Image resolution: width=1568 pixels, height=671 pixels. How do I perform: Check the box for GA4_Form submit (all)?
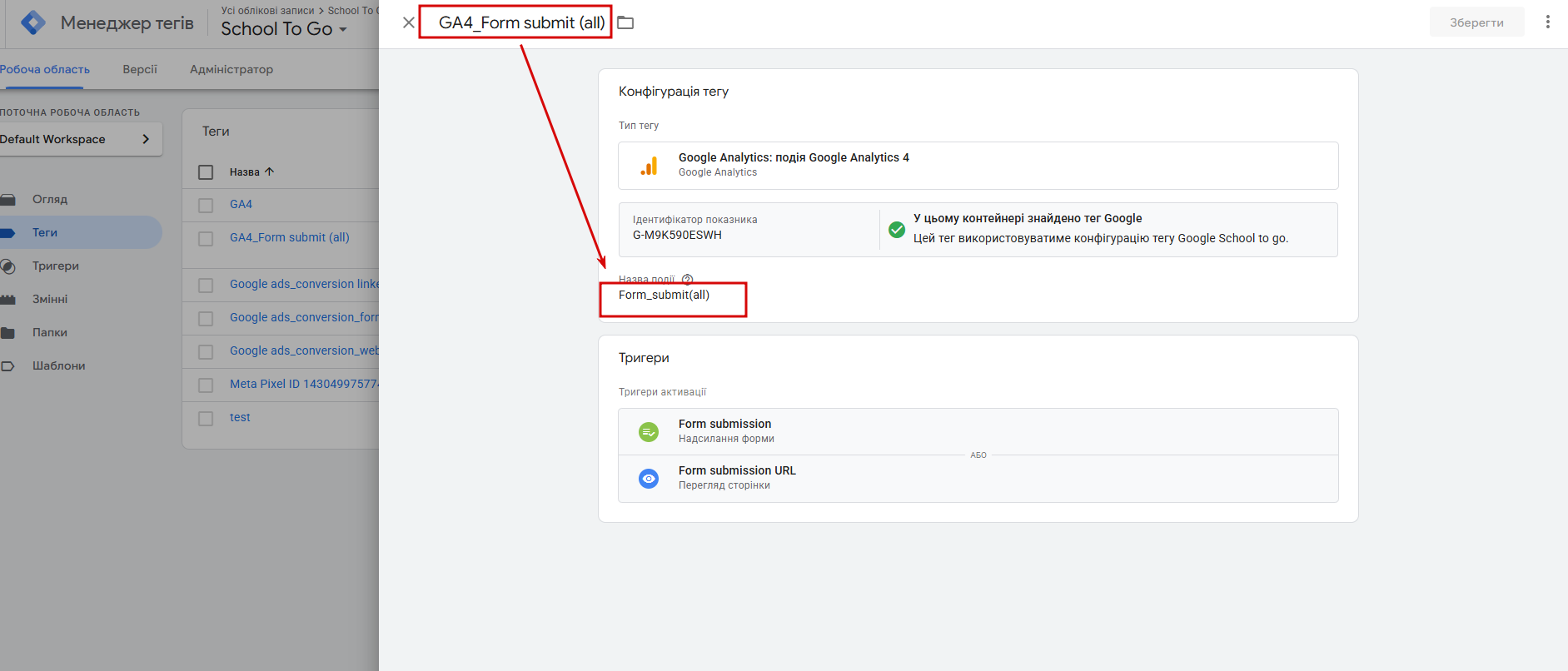click(x=206, y=239)
